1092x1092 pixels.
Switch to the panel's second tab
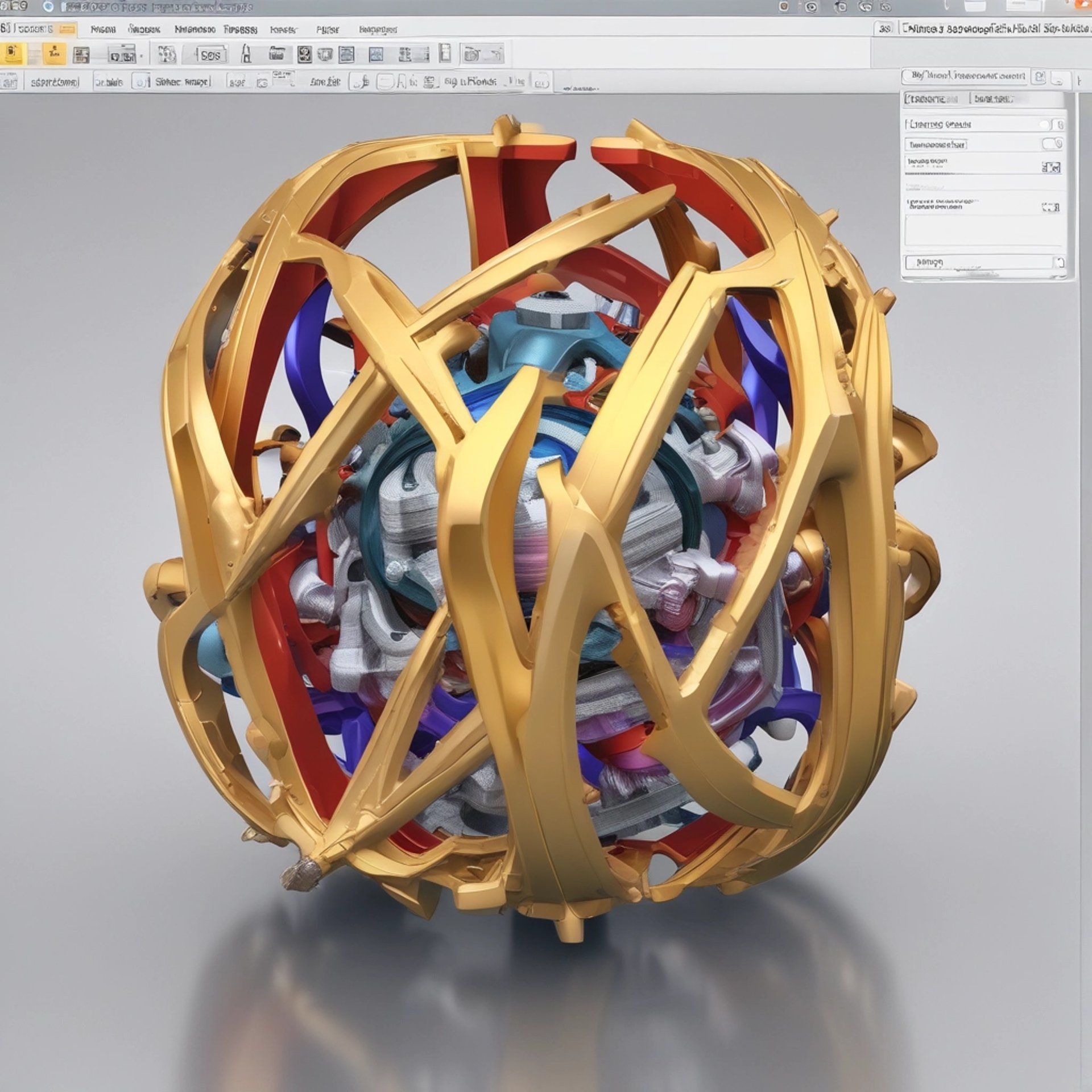[993, 99]
